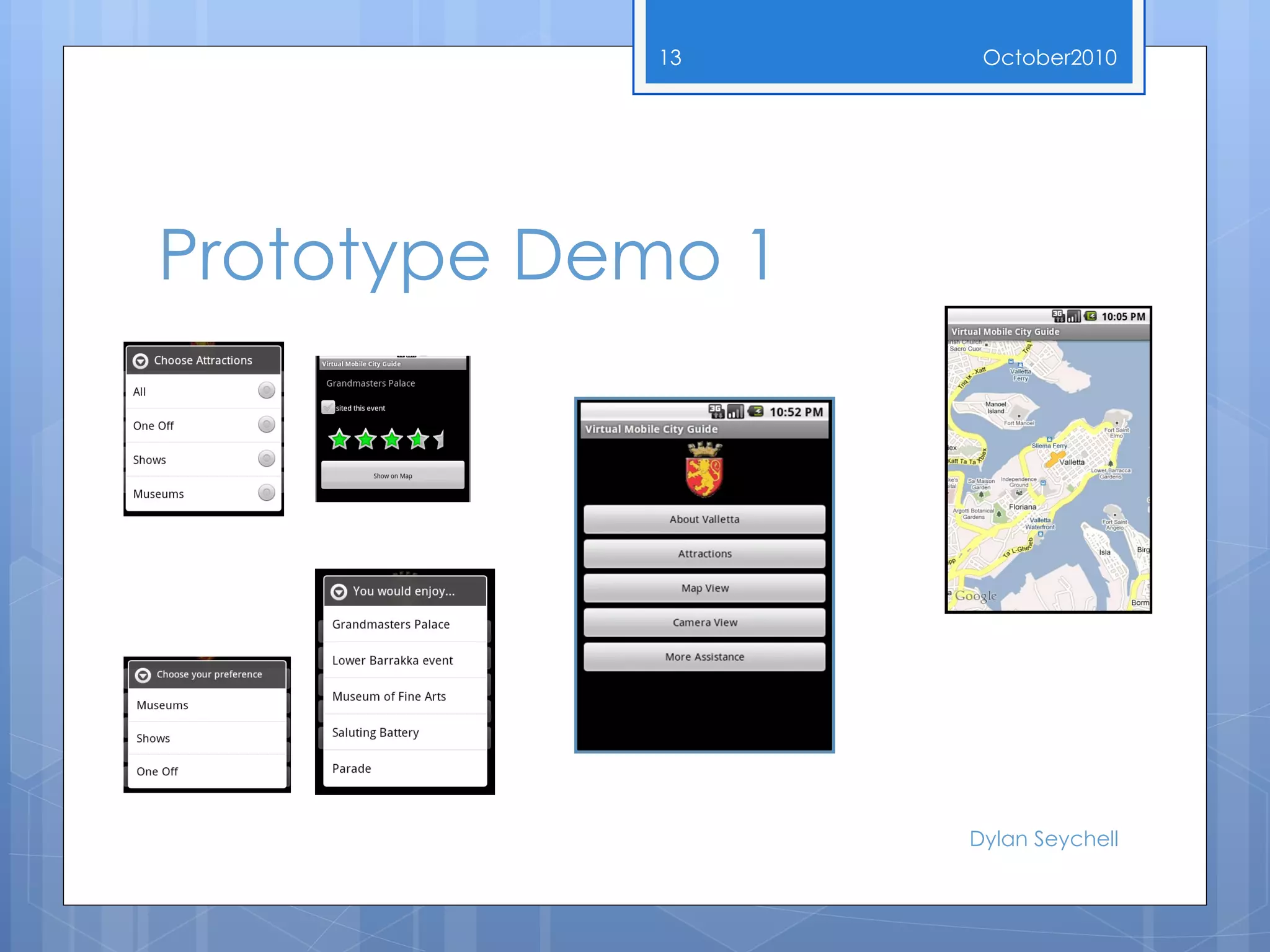Select Lower Barrakka event item

405,660
